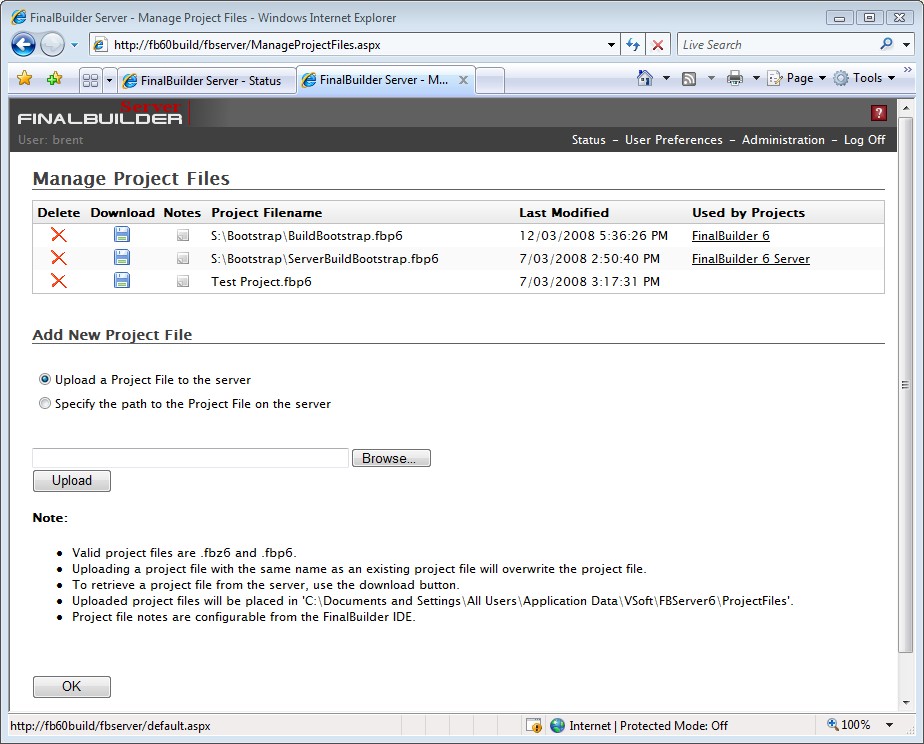Click the file path input field
This screenshot has height=744, width=924.
pyautogui.click(x=191, y=458)
